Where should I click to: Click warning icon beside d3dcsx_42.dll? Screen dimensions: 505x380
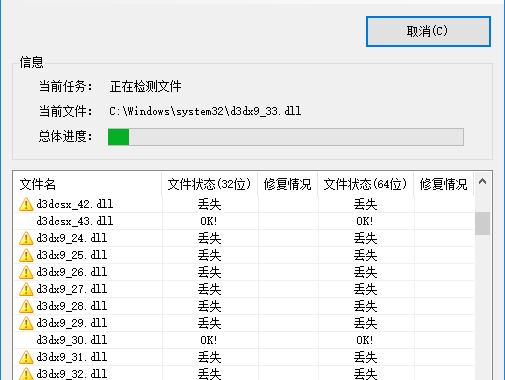(x=26, y=204)
